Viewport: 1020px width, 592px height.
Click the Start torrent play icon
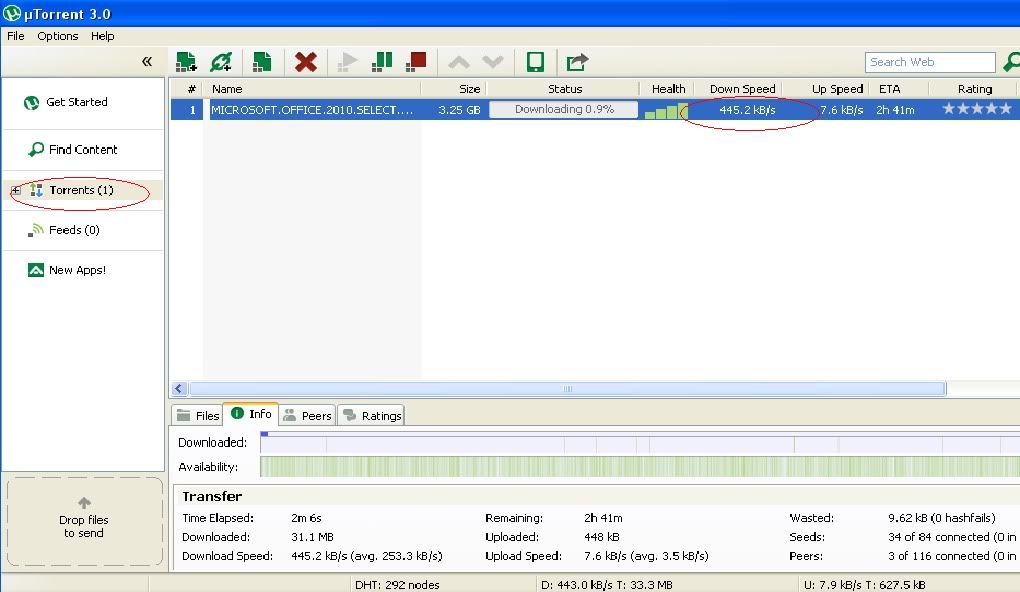(x=348, y=62)
